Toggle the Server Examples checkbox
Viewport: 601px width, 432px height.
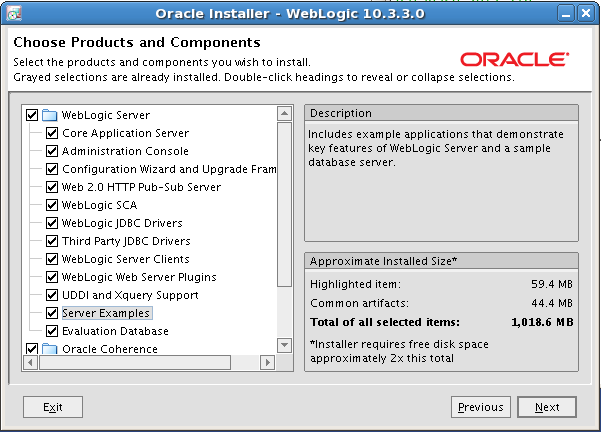coord(52,313)
